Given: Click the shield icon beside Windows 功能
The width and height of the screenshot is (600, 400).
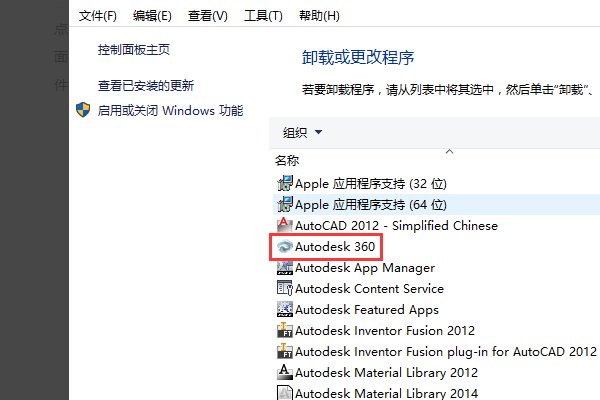Looking at the screenshot, I should point(83,110).
